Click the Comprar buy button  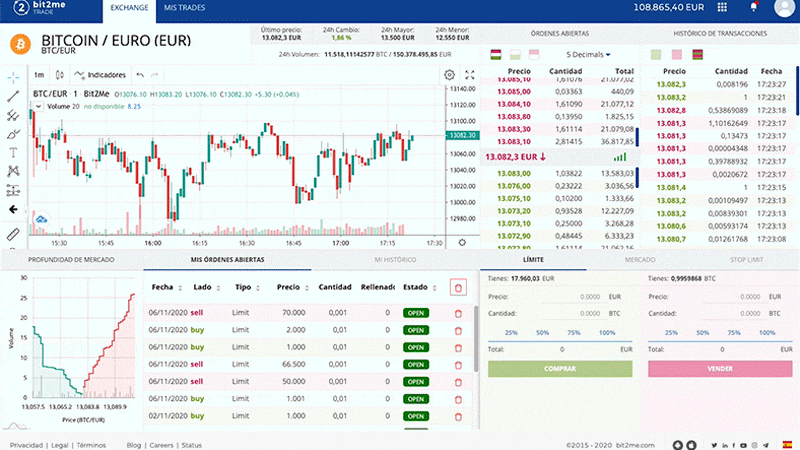point(560,369)
